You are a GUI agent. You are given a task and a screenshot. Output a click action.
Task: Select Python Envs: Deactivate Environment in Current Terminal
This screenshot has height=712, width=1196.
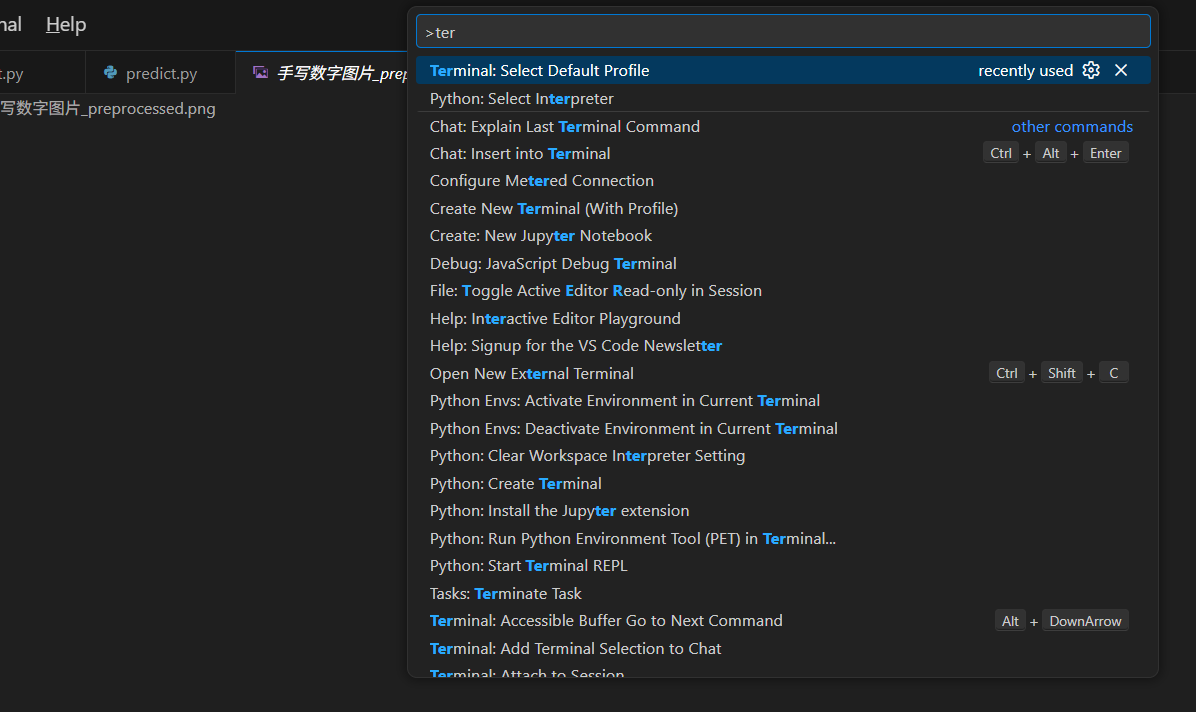point(783,428)
